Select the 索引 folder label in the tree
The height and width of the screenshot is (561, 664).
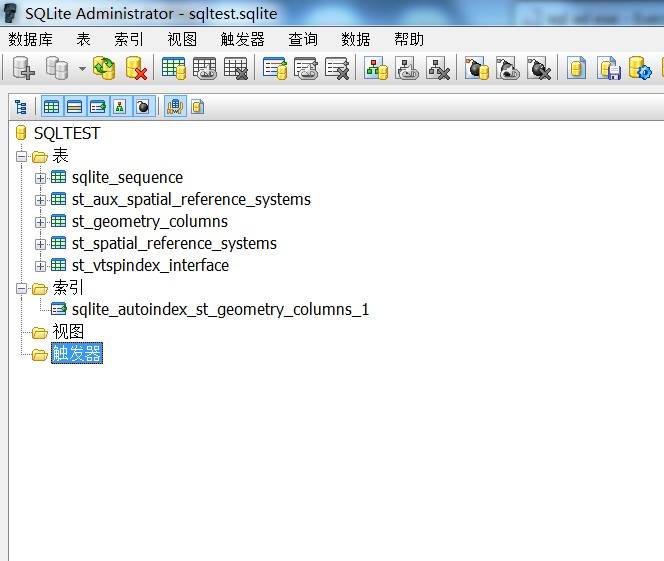click(68, 288)
